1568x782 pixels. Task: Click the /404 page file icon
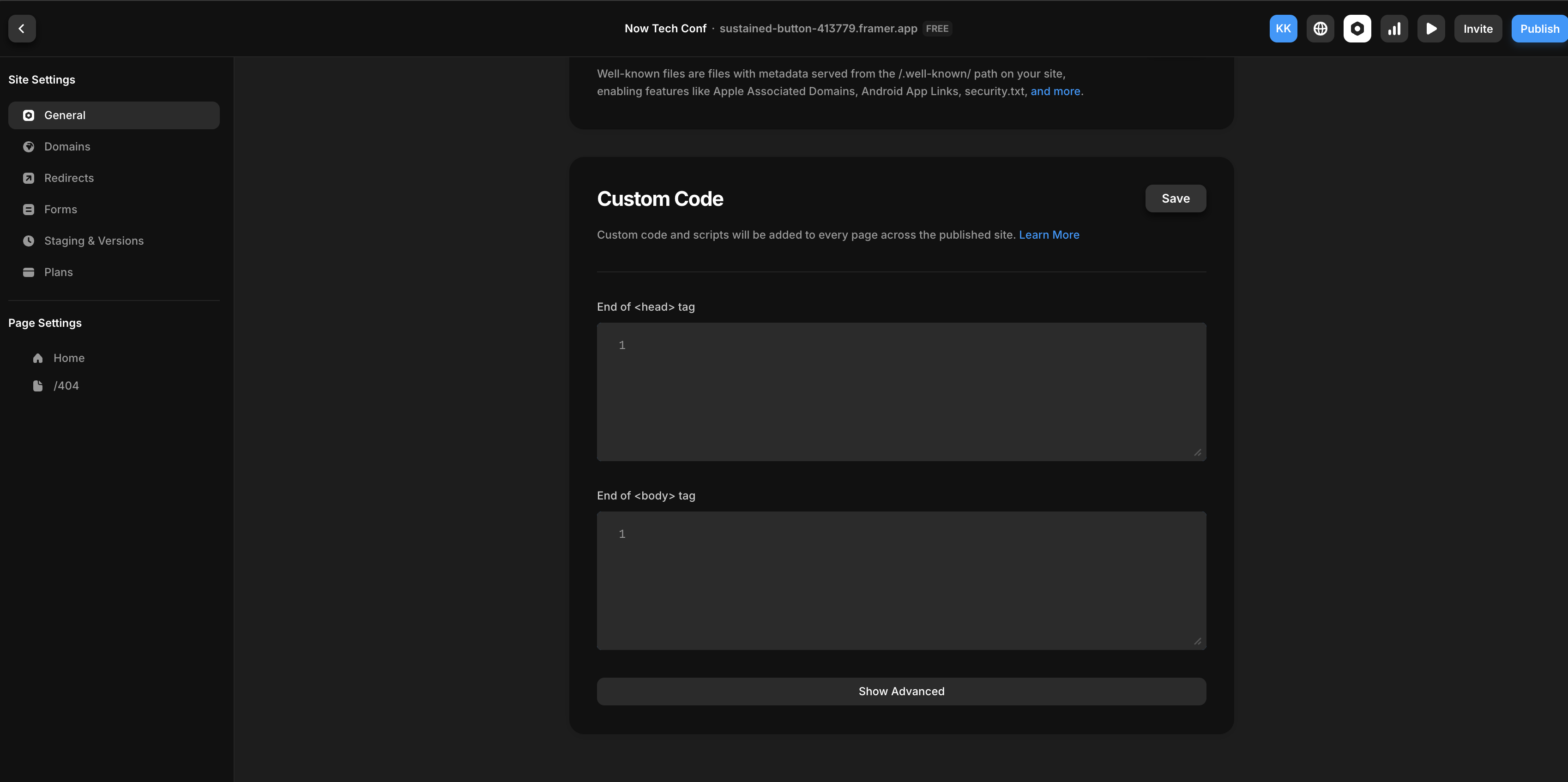coord(38,386)
